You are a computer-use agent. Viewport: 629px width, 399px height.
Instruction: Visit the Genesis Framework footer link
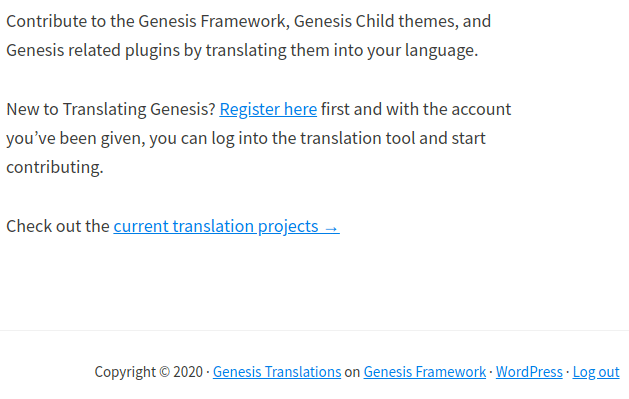[425, 372]
